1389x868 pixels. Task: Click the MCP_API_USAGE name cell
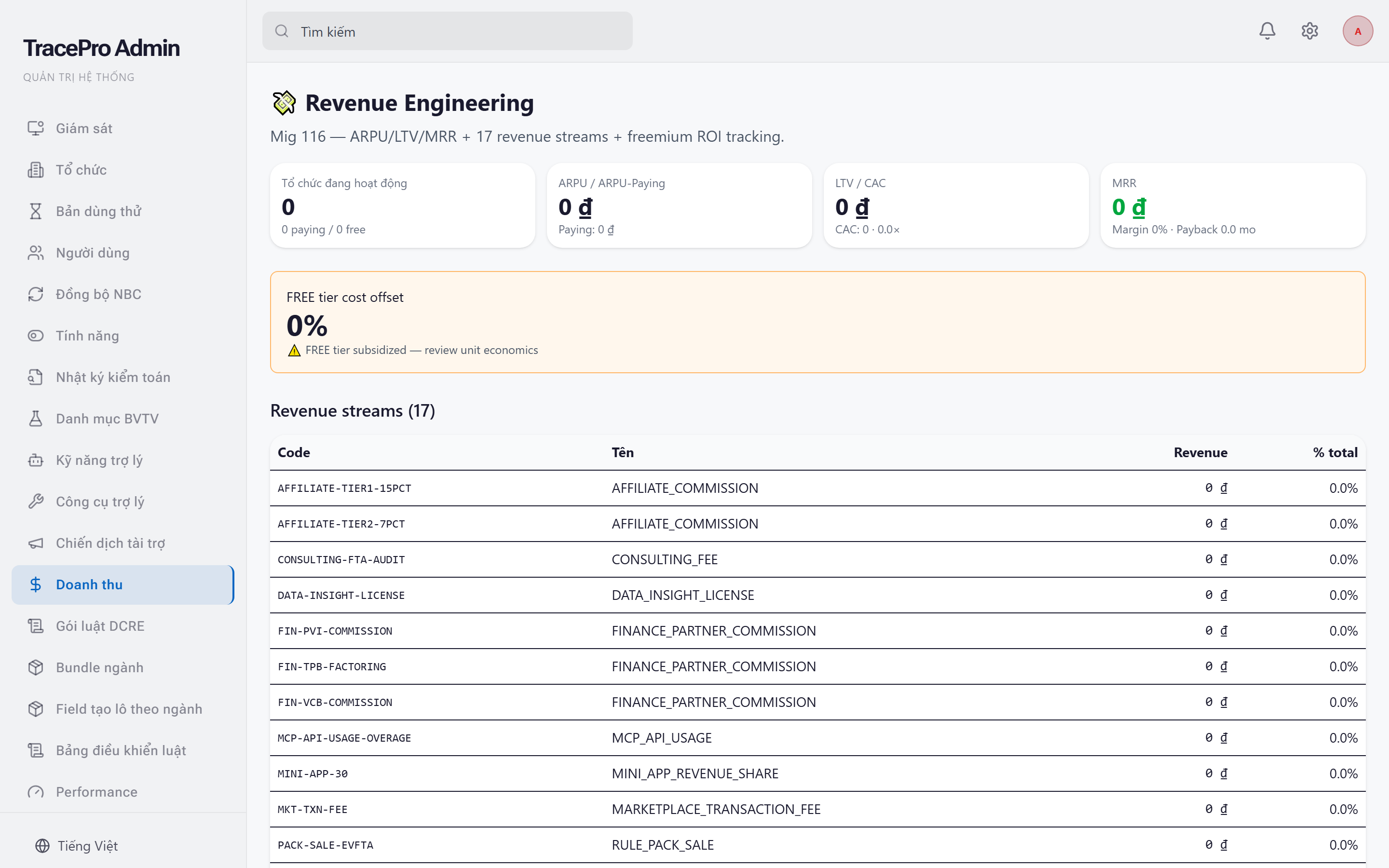click(x=661, y=738)
